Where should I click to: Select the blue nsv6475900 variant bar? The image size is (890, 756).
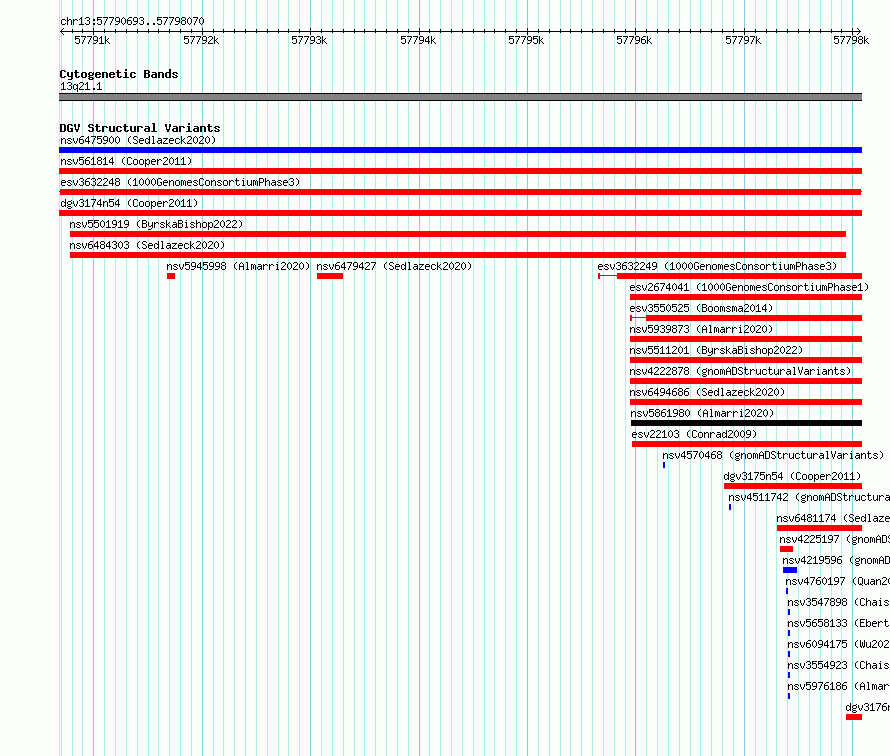[x=460, y=150]
